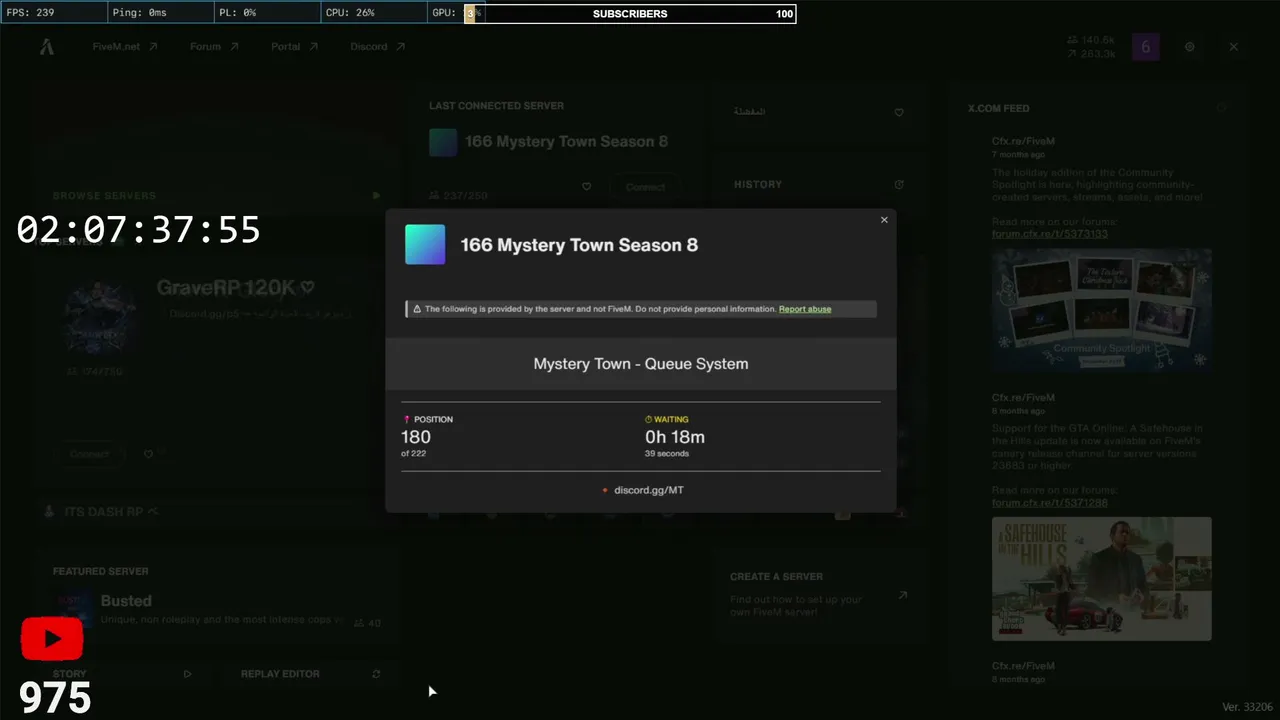Click the FiveM logo in the top bar
This screenshot has height=720, width=1280.
click(x=47, y=47)
